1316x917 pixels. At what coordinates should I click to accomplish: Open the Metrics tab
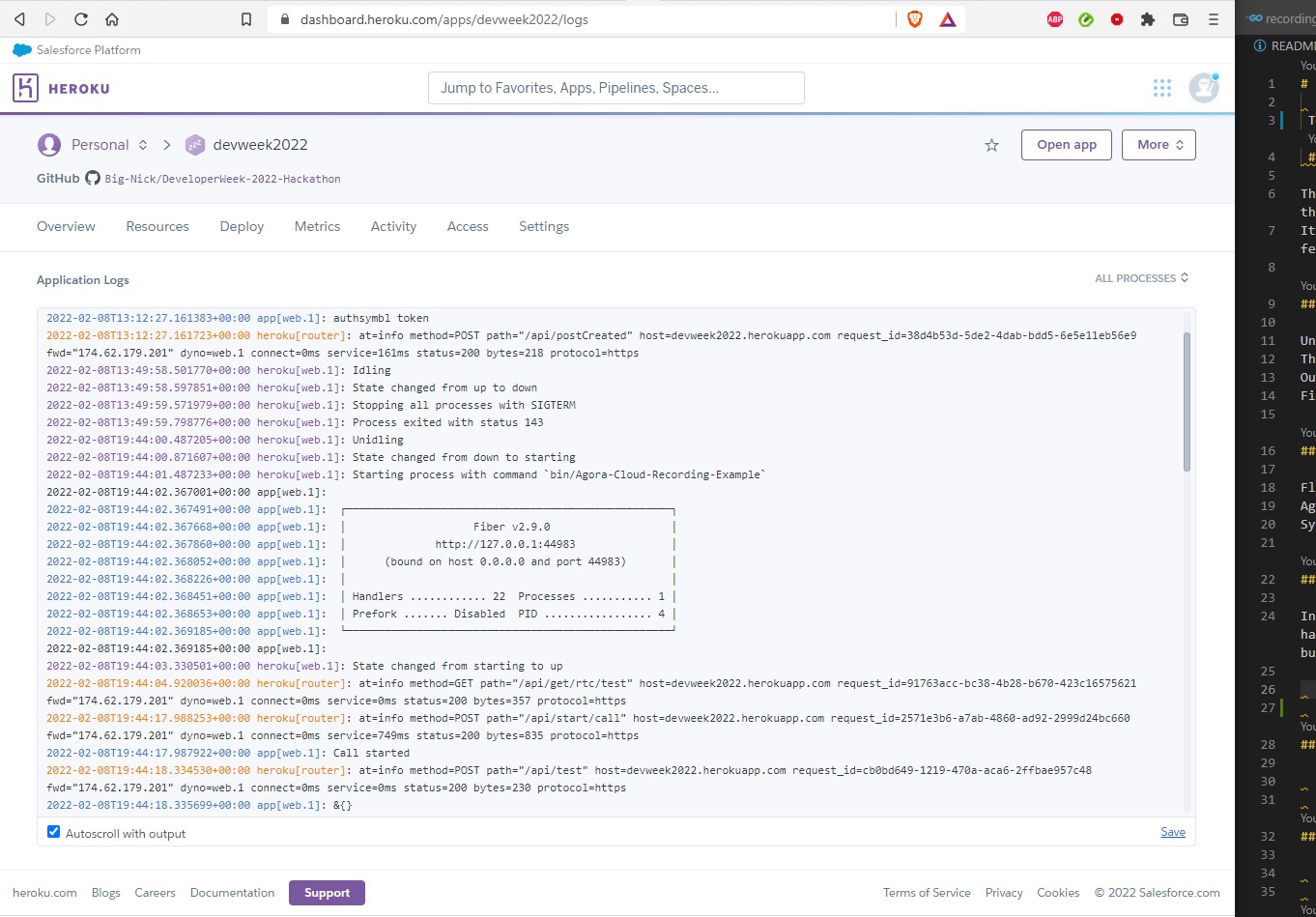coord(317,226)
